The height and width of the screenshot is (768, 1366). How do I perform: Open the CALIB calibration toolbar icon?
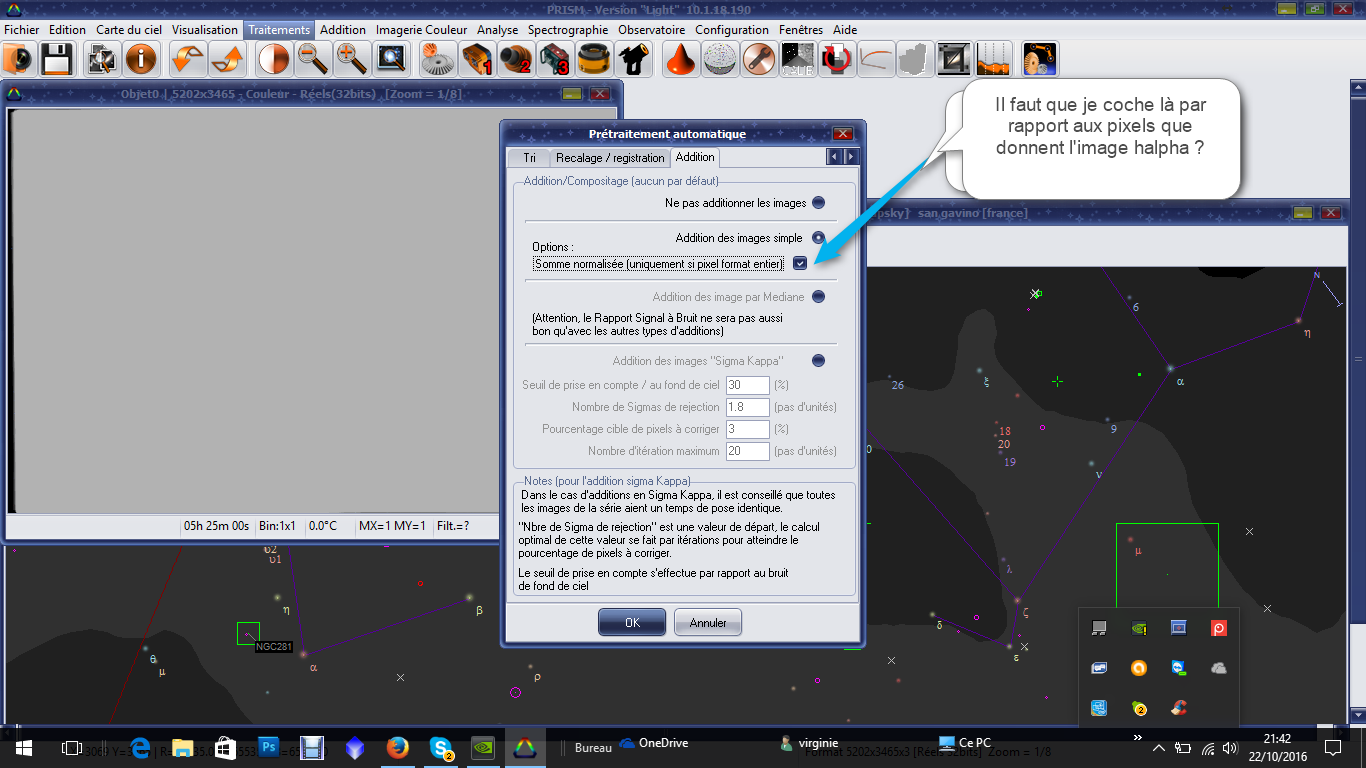797,60
